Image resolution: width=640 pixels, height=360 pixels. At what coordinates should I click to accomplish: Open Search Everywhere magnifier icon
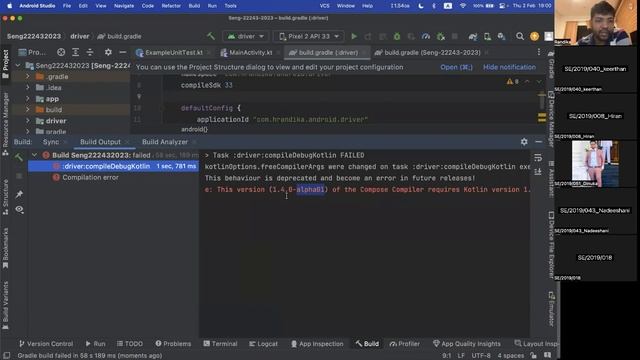point(520,36)
